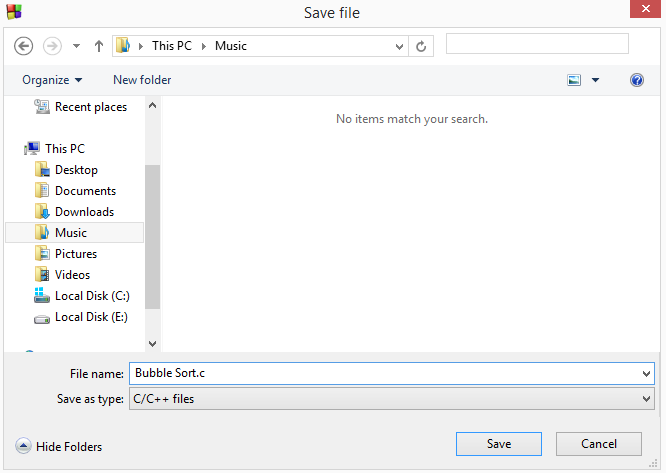
Task: Click the app icon in title bar
Action: point(14,11)
